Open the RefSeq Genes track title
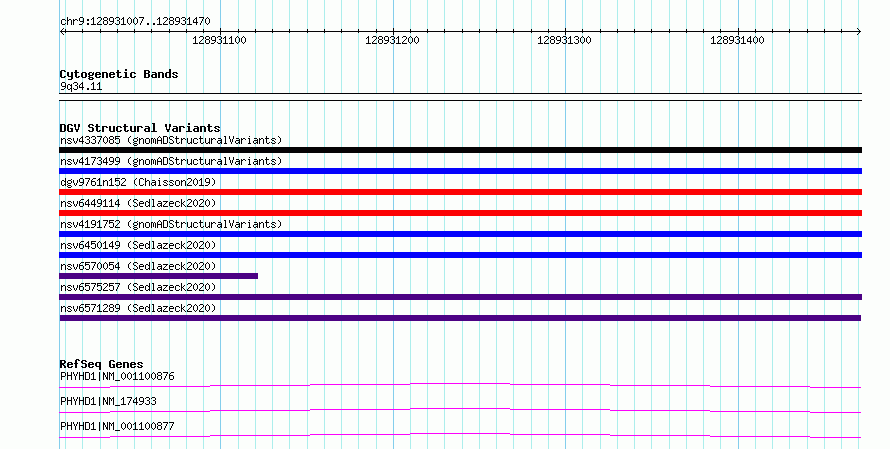The image size is (890, 449). click(x=101, y=364)
